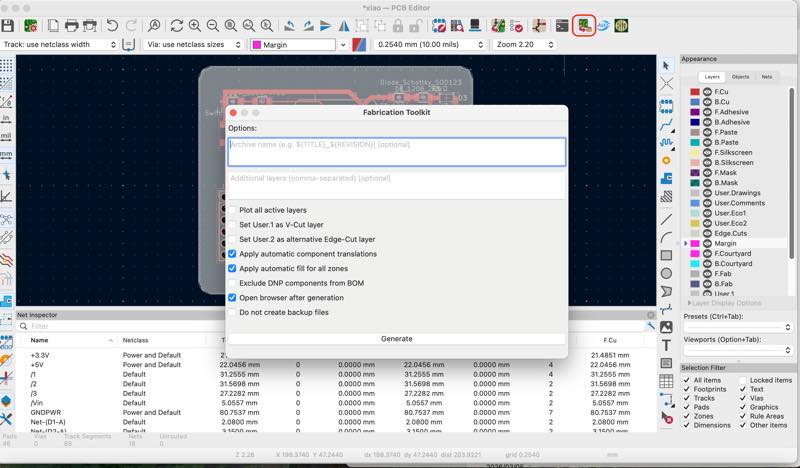Select the arrow selection tool
The width and height of the screenshot is (800, 468).
666,66
